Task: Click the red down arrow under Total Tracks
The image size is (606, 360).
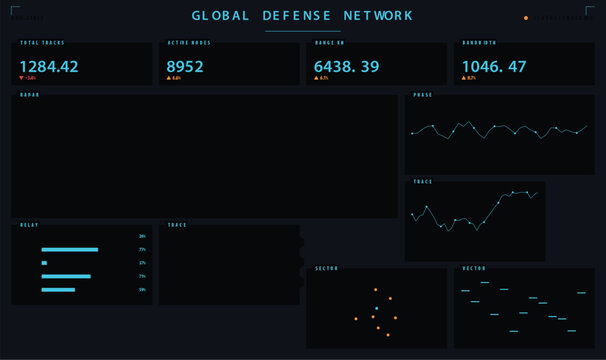Action: pyautogui.click(x=21, y=78)
